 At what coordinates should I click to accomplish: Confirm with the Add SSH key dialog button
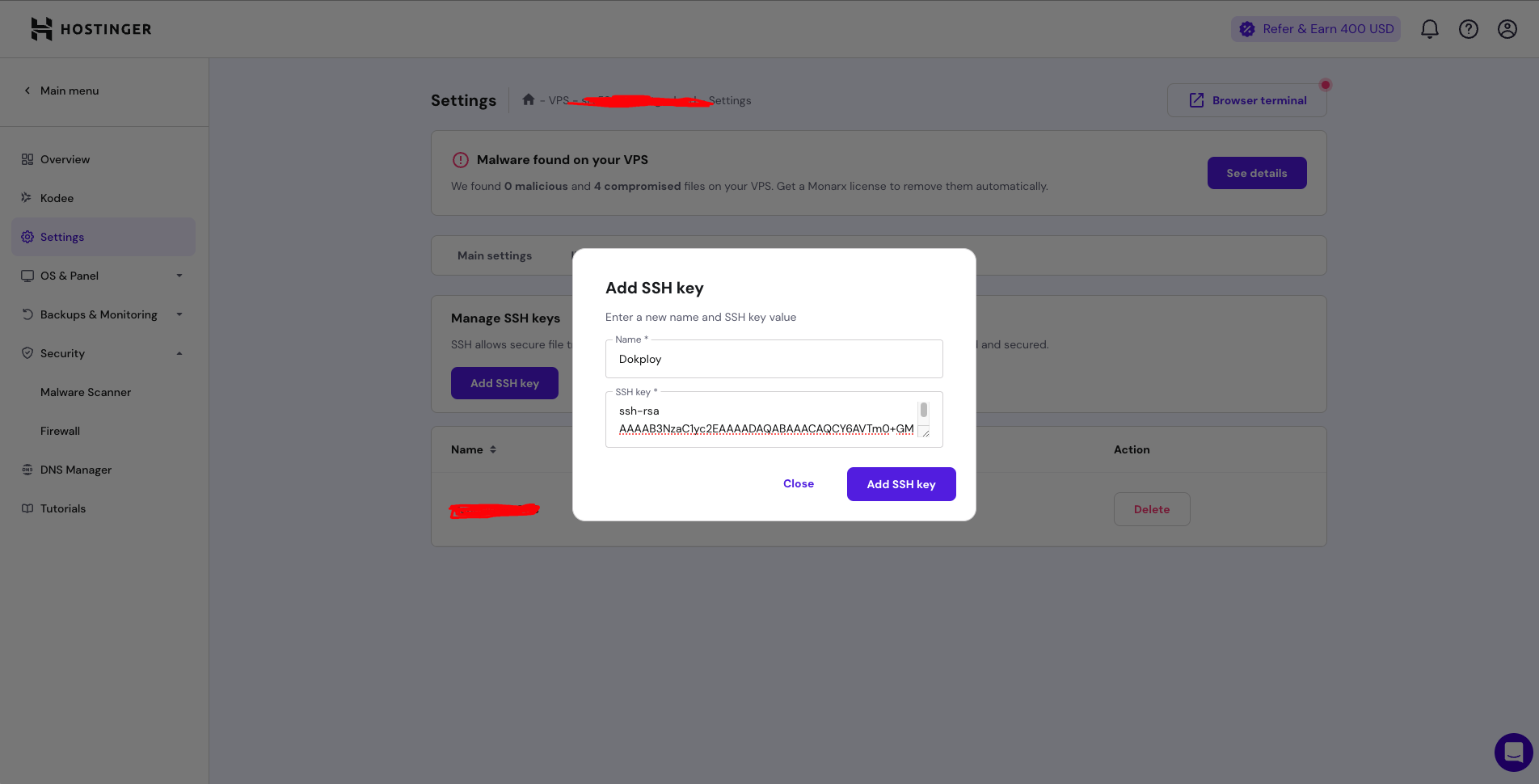click(x=900, y=484)
